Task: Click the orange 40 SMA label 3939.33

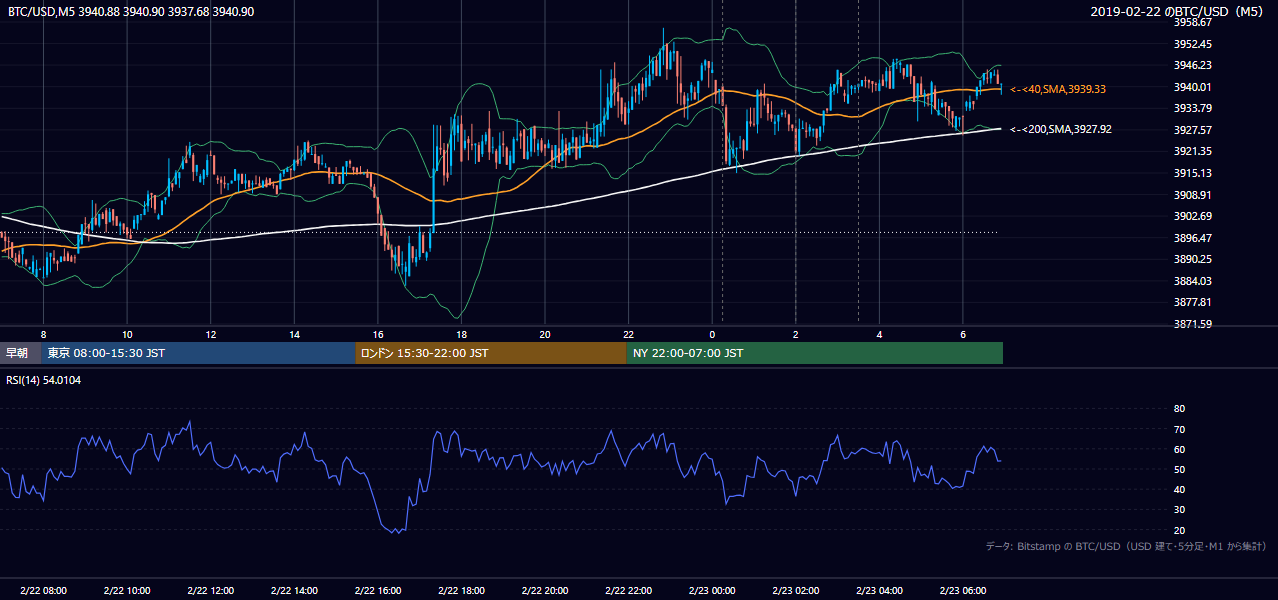Action: (x=1058, y=89)
